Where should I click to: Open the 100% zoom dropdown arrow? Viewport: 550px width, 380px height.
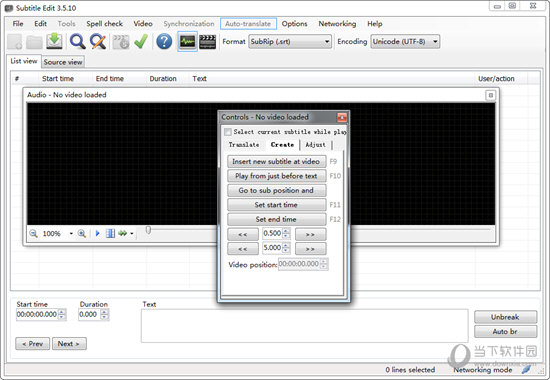[71, 234]
